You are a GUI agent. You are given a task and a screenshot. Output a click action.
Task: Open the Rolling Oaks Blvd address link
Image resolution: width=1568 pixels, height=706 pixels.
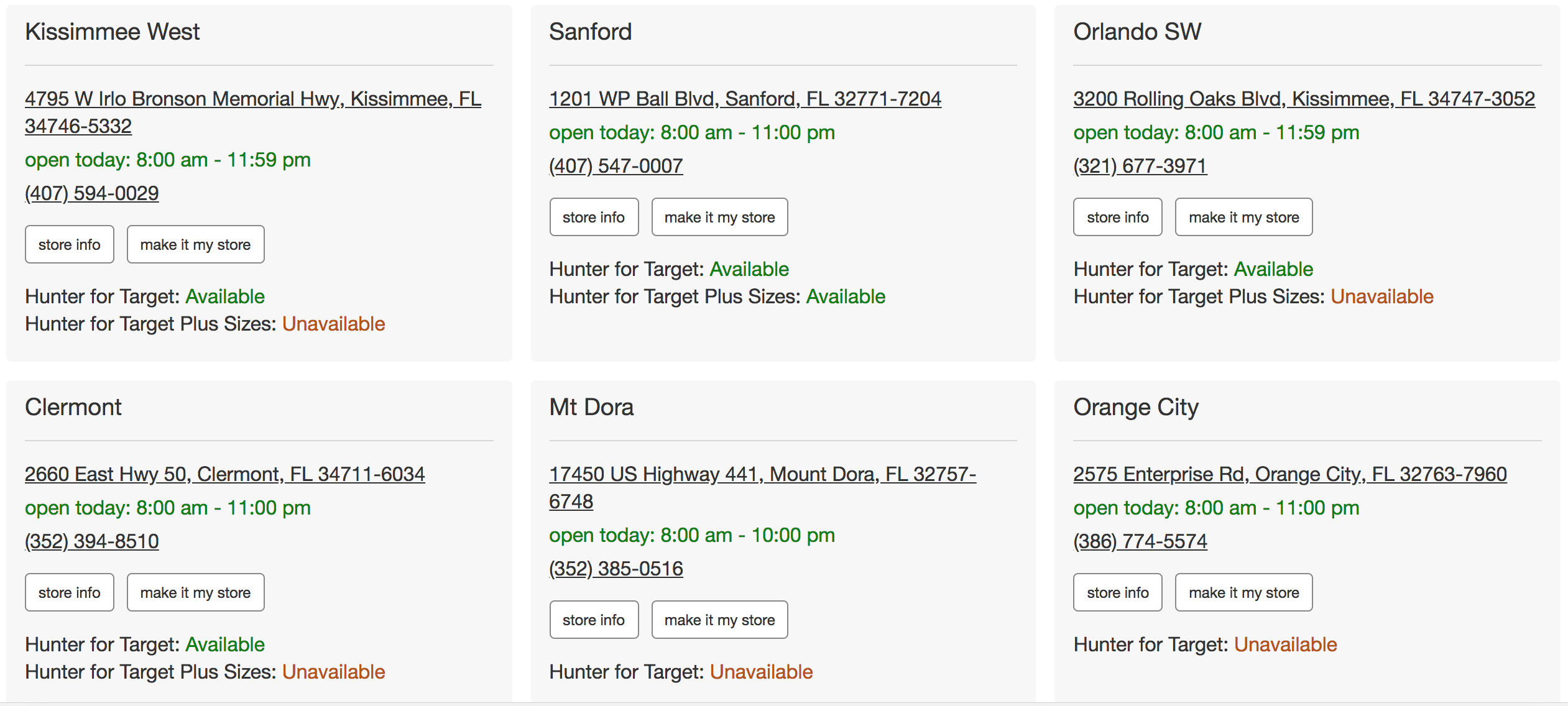(x=1304, y=99)
